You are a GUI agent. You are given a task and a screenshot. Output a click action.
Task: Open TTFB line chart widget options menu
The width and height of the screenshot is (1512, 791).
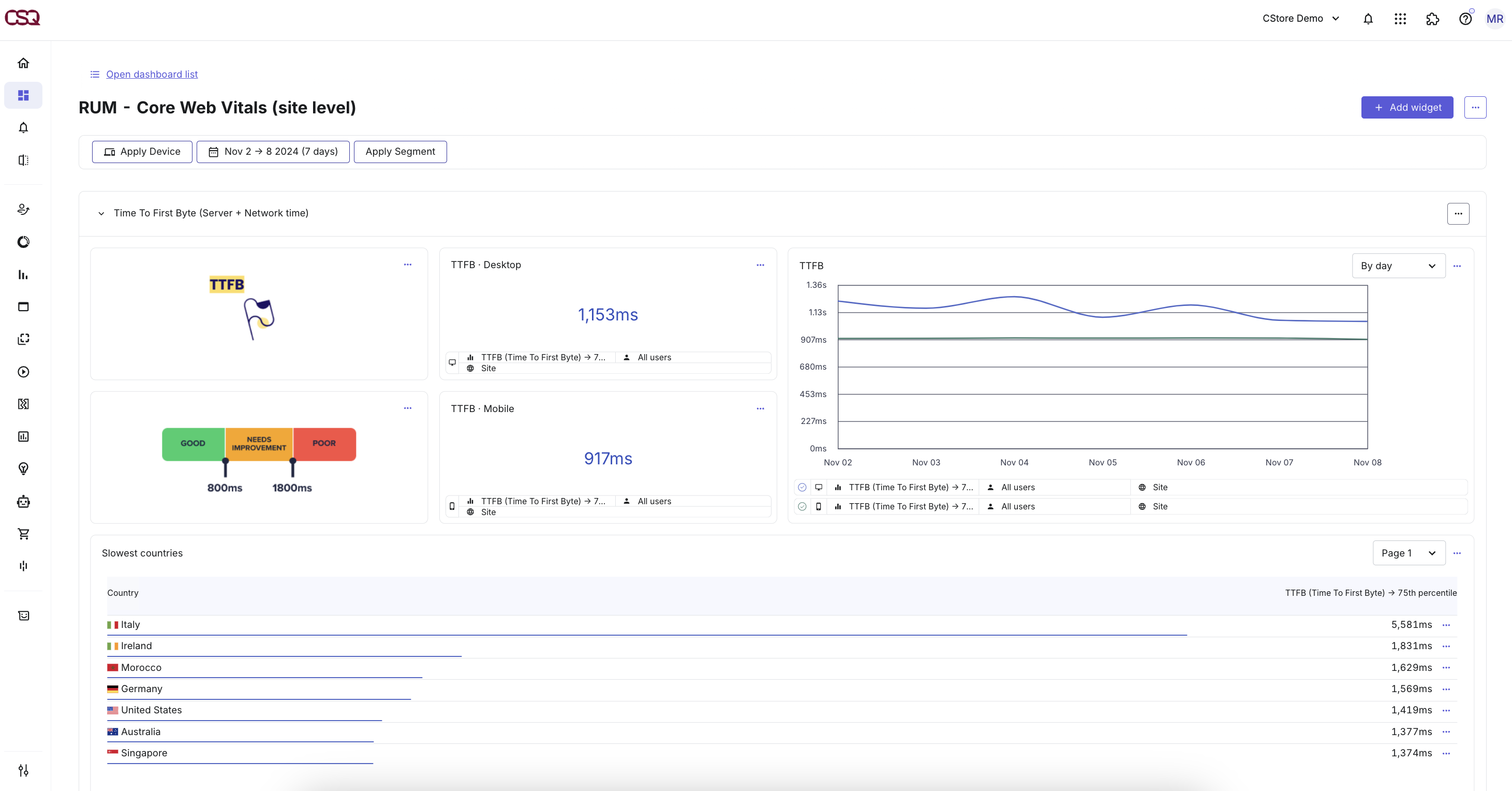click(x=1457, y=266)
